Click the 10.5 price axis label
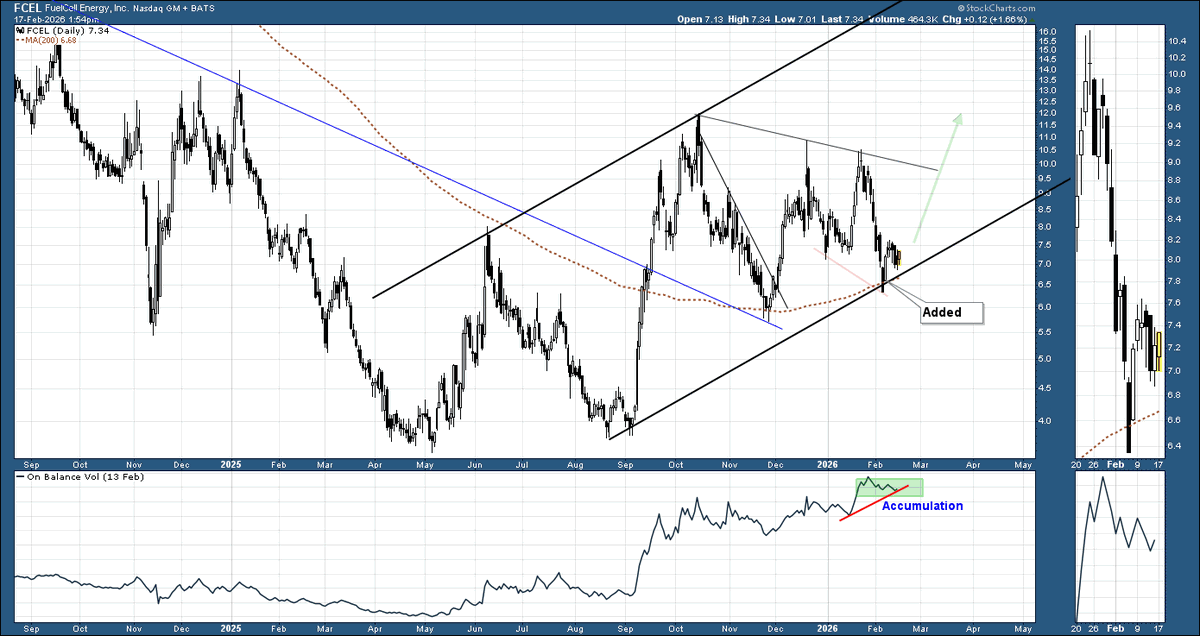Viewport: 1200px width, 636px height. coord(1047,151)
